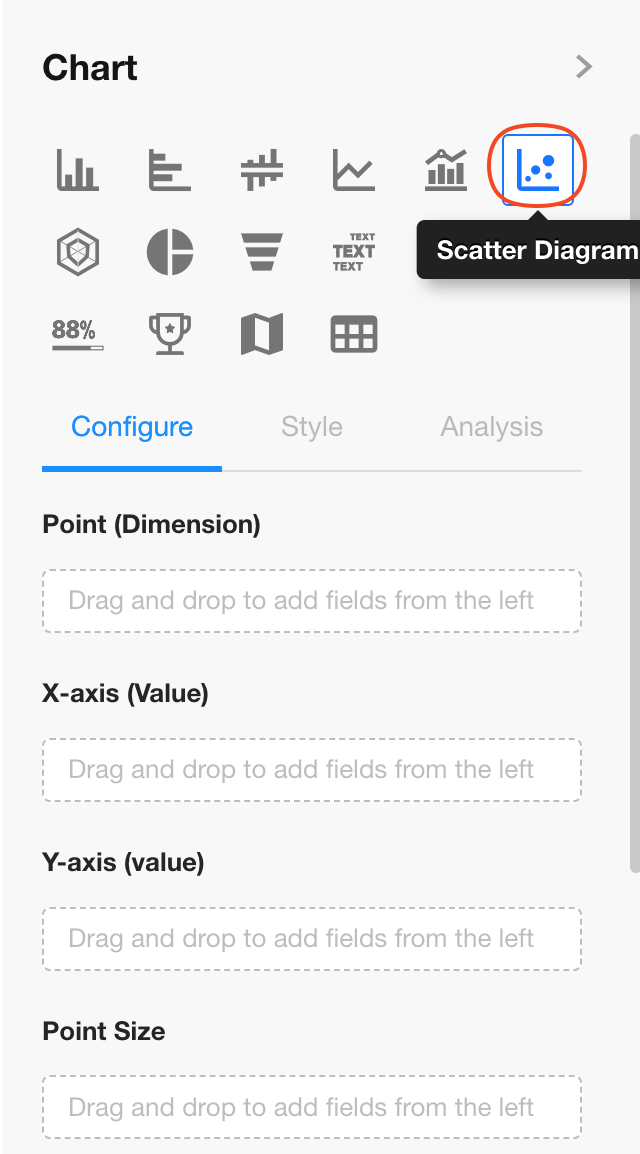This screenshot has height=1154, width=640.
Task: Collapse the Chart panel with the arrow
Action: (x=584, y=67)
